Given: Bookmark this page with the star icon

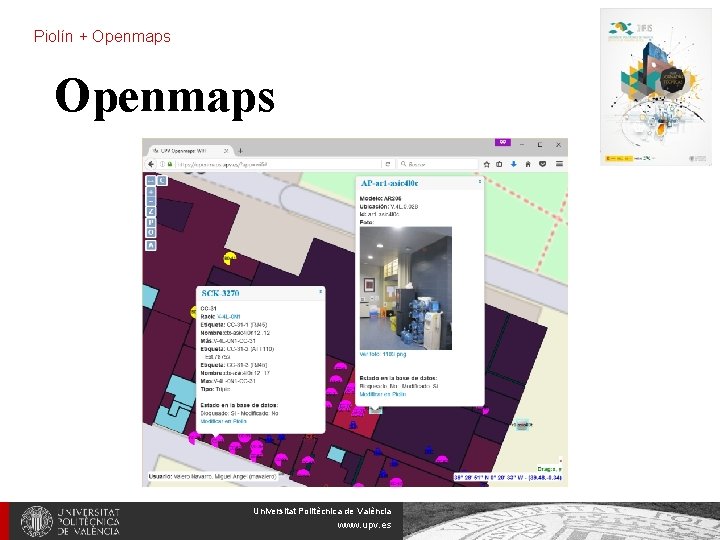Looking at the screenshot, I should pos(486,164).
